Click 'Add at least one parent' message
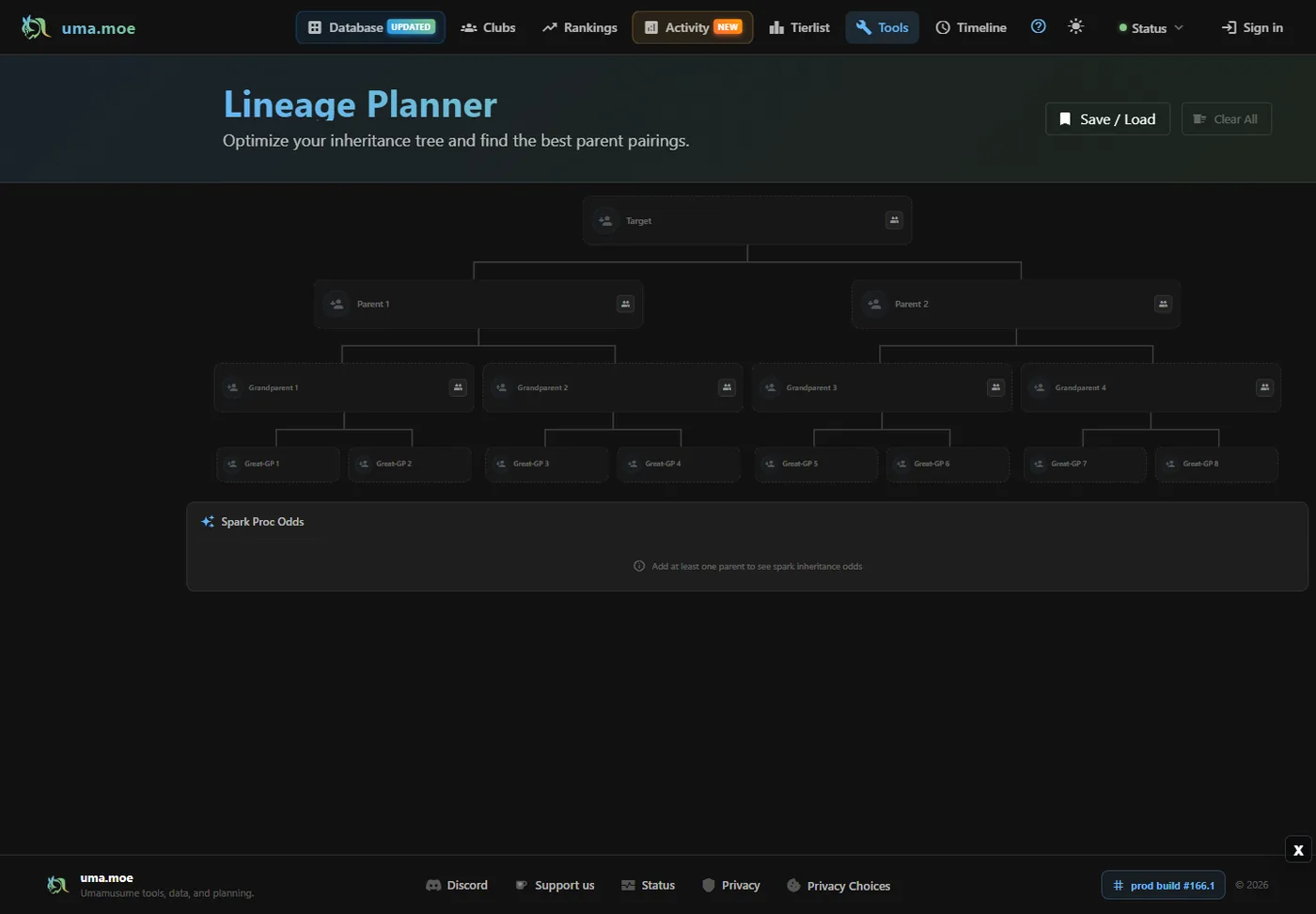 [757, 566]
